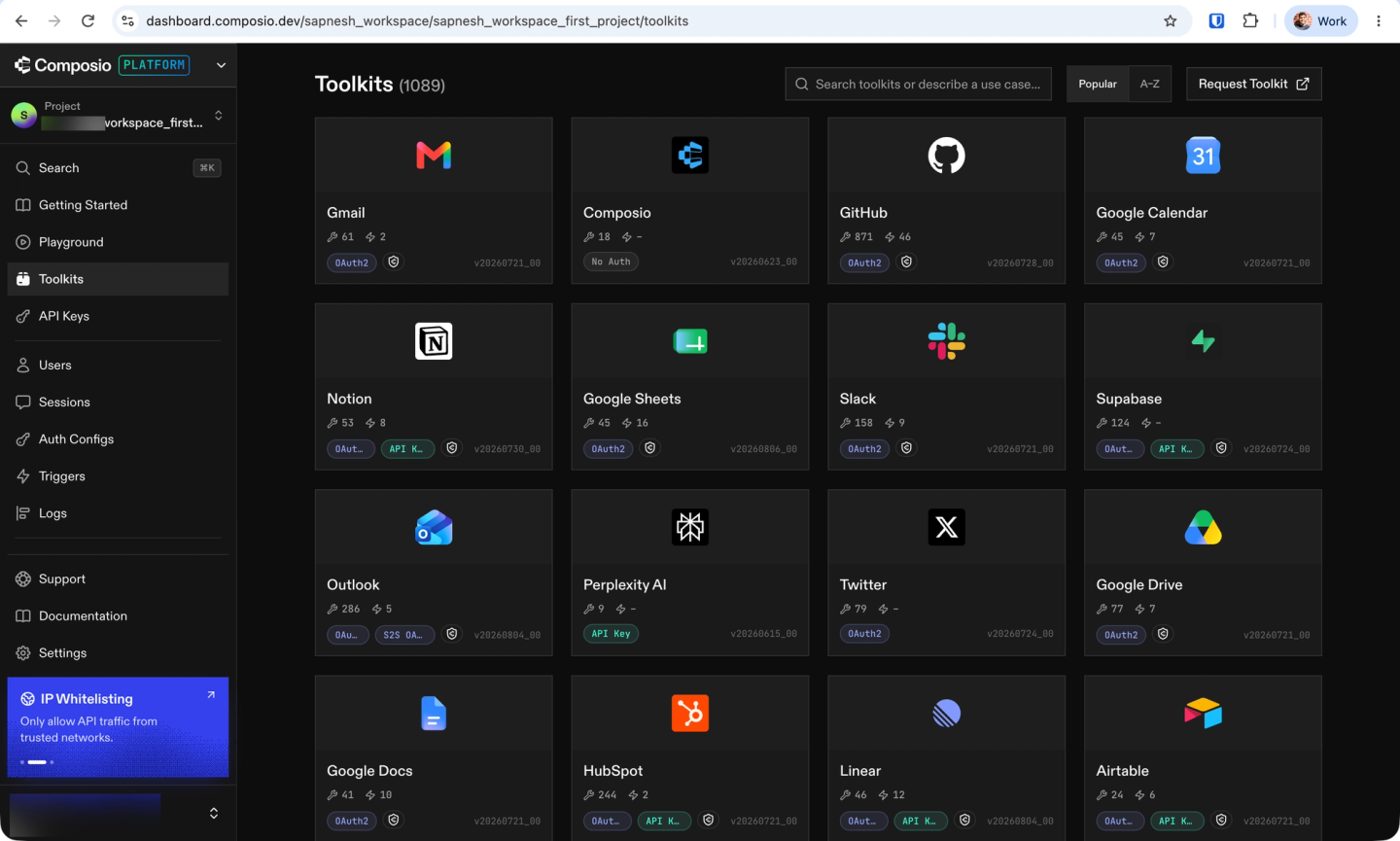Click the browser address bar URL

coord(417,20)
